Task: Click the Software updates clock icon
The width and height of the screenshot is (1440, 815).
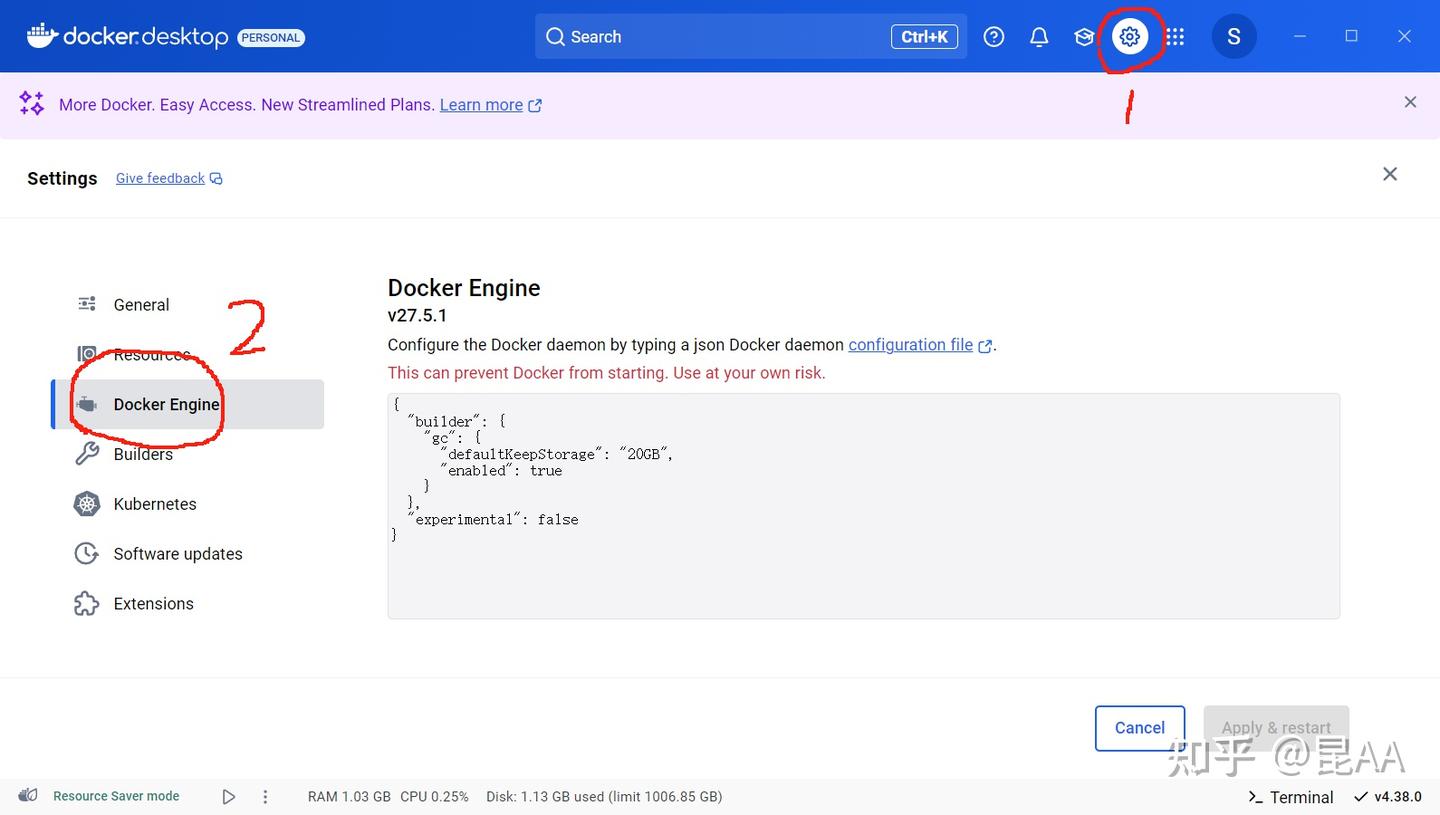Action: (x=87, y=553)
